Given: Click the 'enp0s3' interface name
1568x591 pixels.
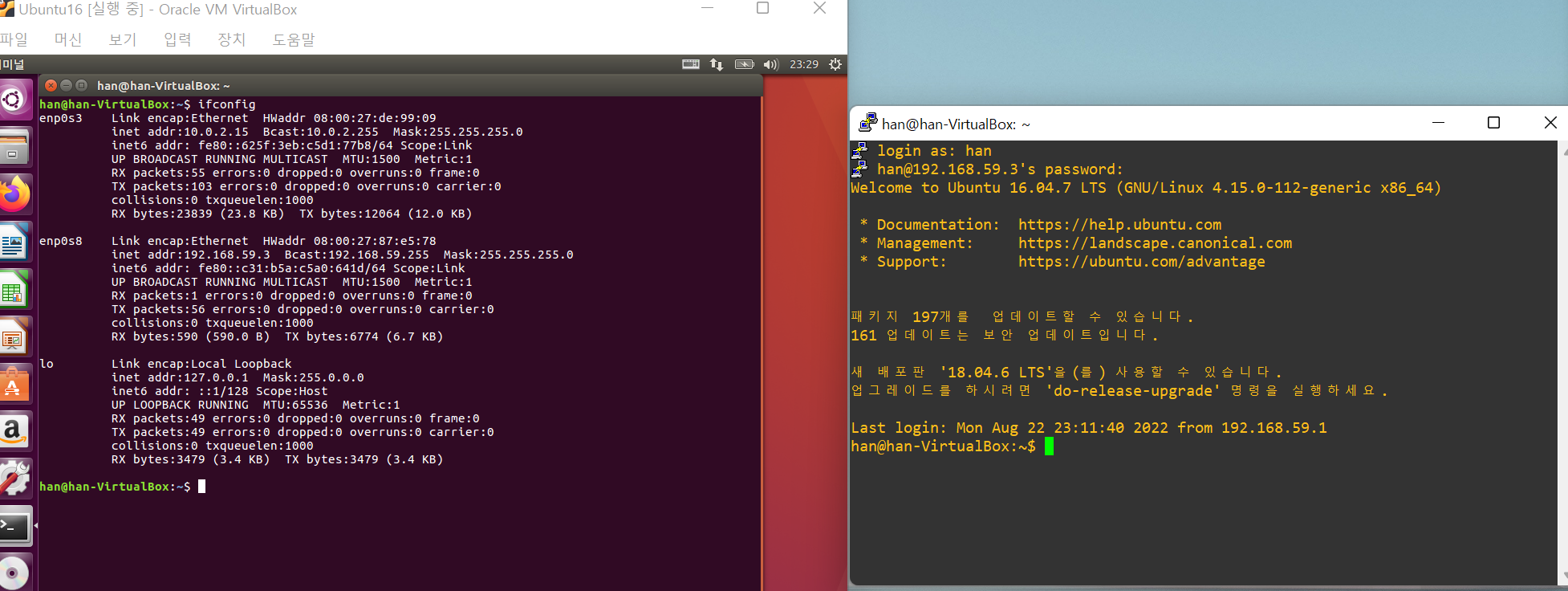Looking at the screenshot, I should (61, 118).
